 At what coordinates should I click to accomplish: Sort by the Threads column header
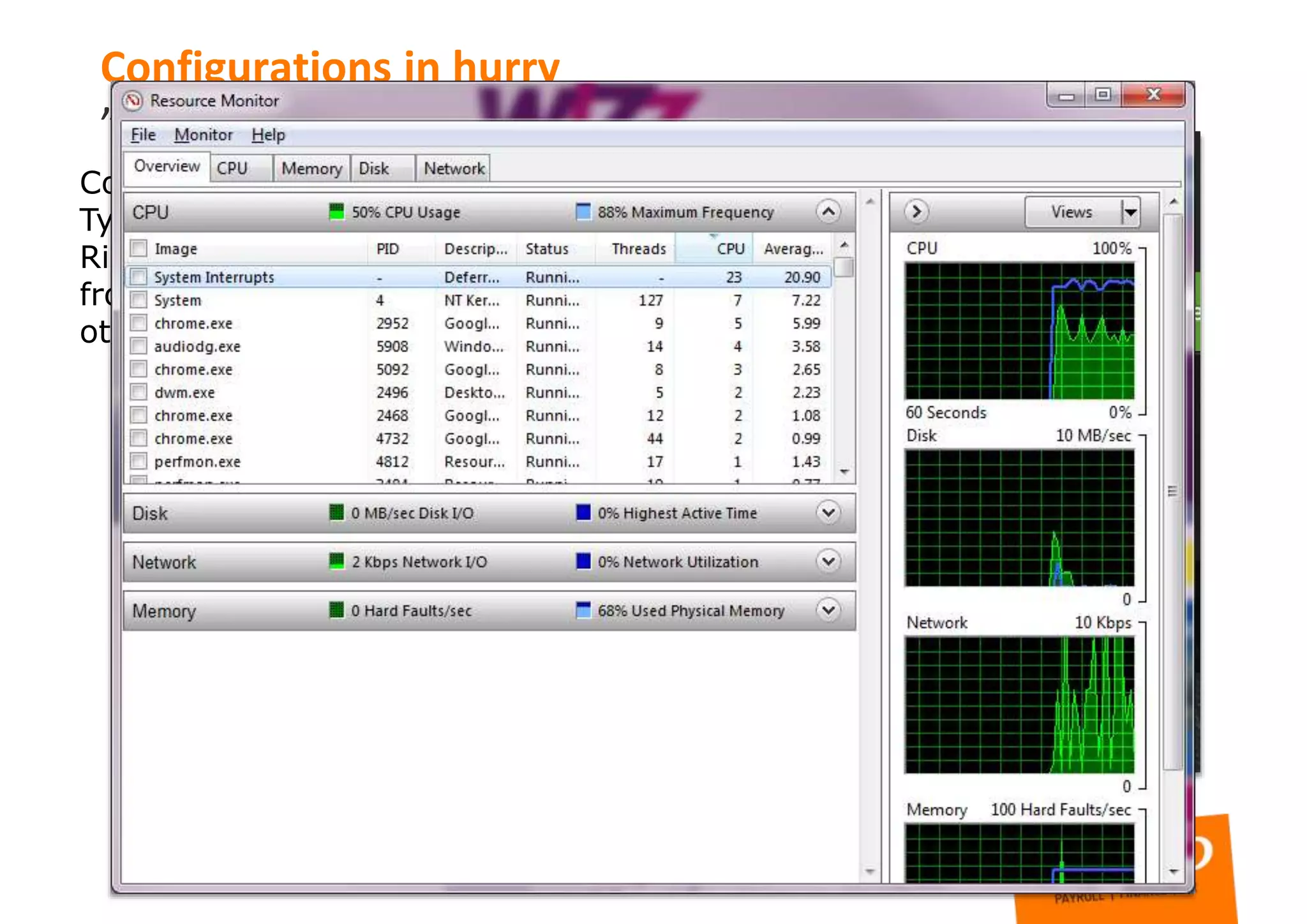(x=638, y=248)
